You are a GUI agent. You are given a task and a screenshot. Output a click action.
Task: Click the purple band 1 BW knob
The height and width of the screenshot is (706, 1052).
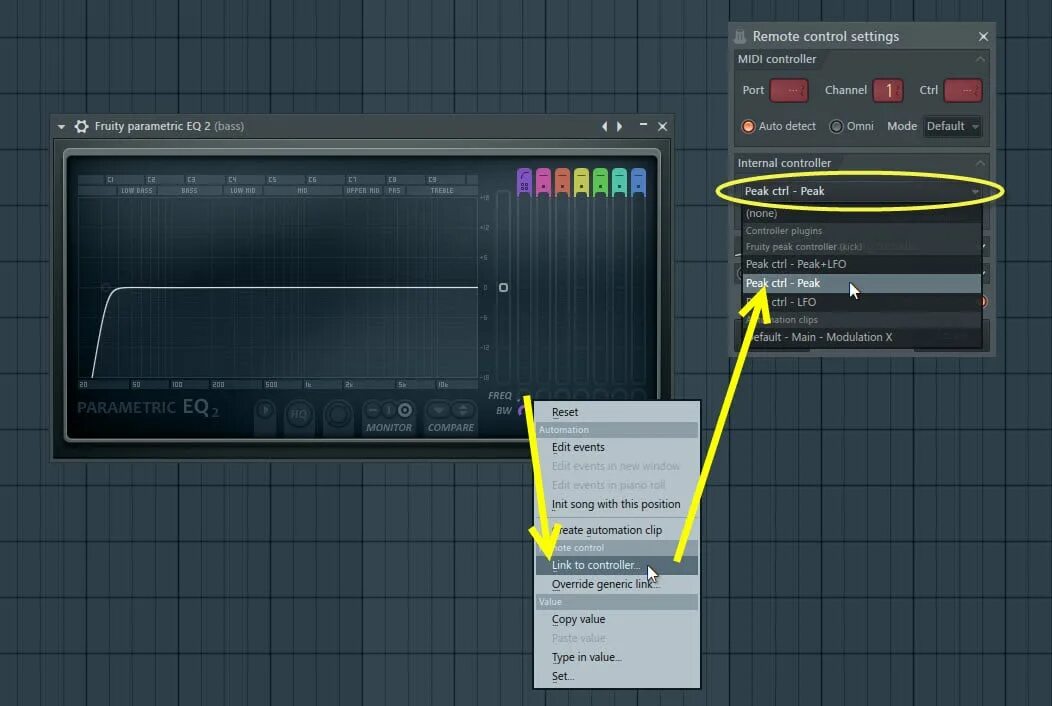coord(522,410)
